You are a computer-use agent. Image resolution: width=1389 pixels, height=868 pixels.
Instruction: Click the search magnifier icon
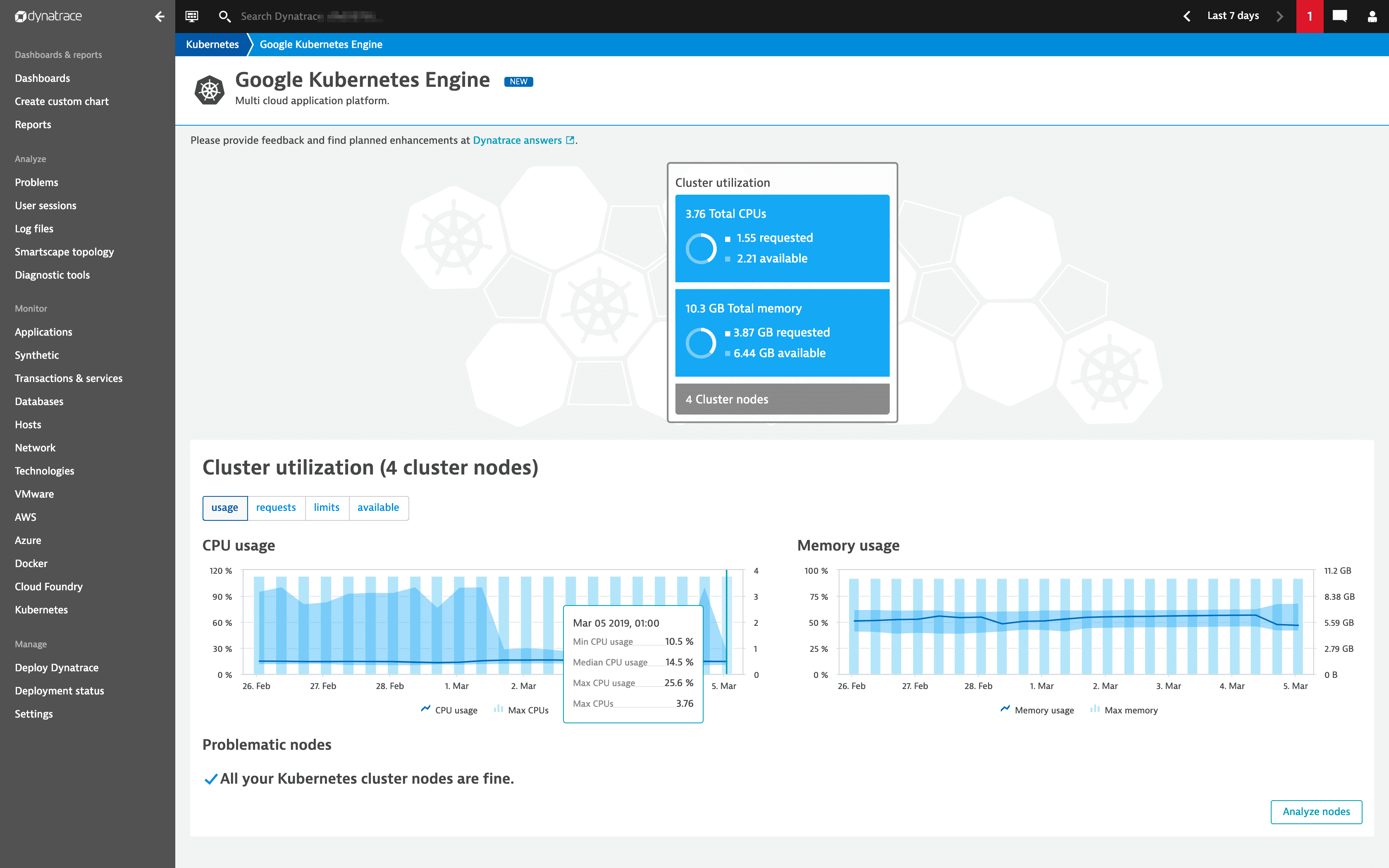pyautogui.click(x=224, y=17)
